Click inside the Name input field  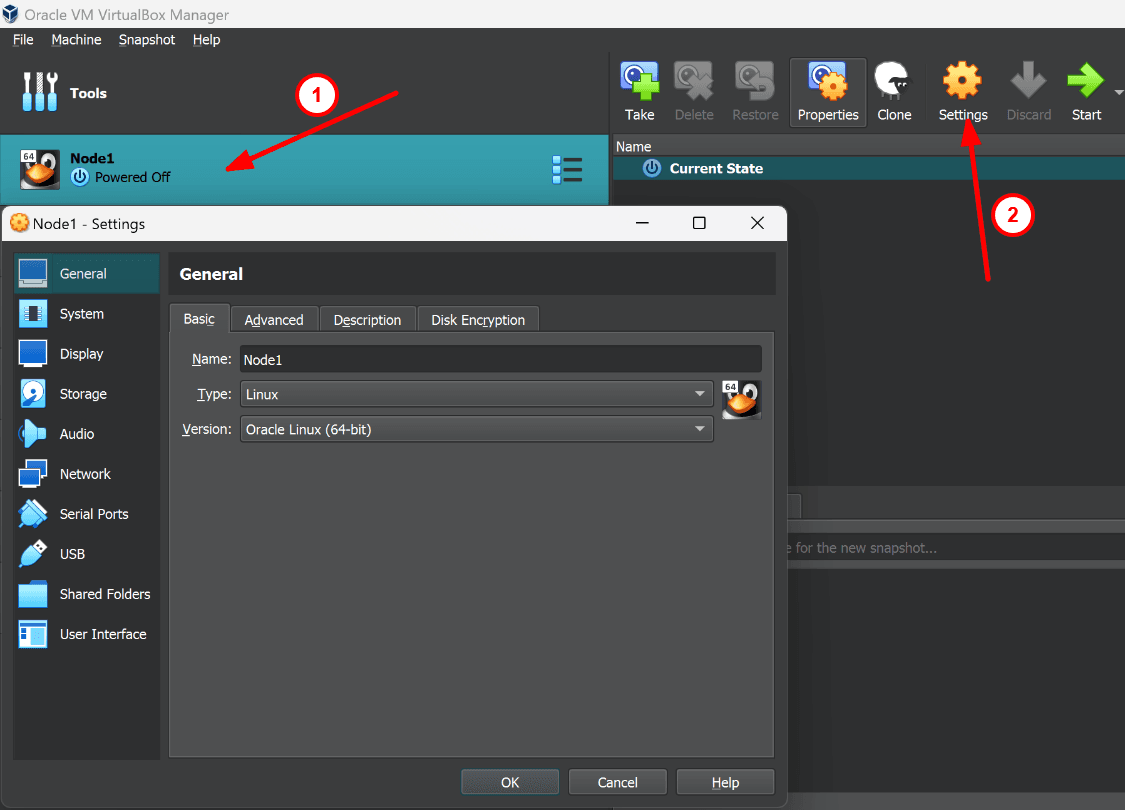coord(500,359)
